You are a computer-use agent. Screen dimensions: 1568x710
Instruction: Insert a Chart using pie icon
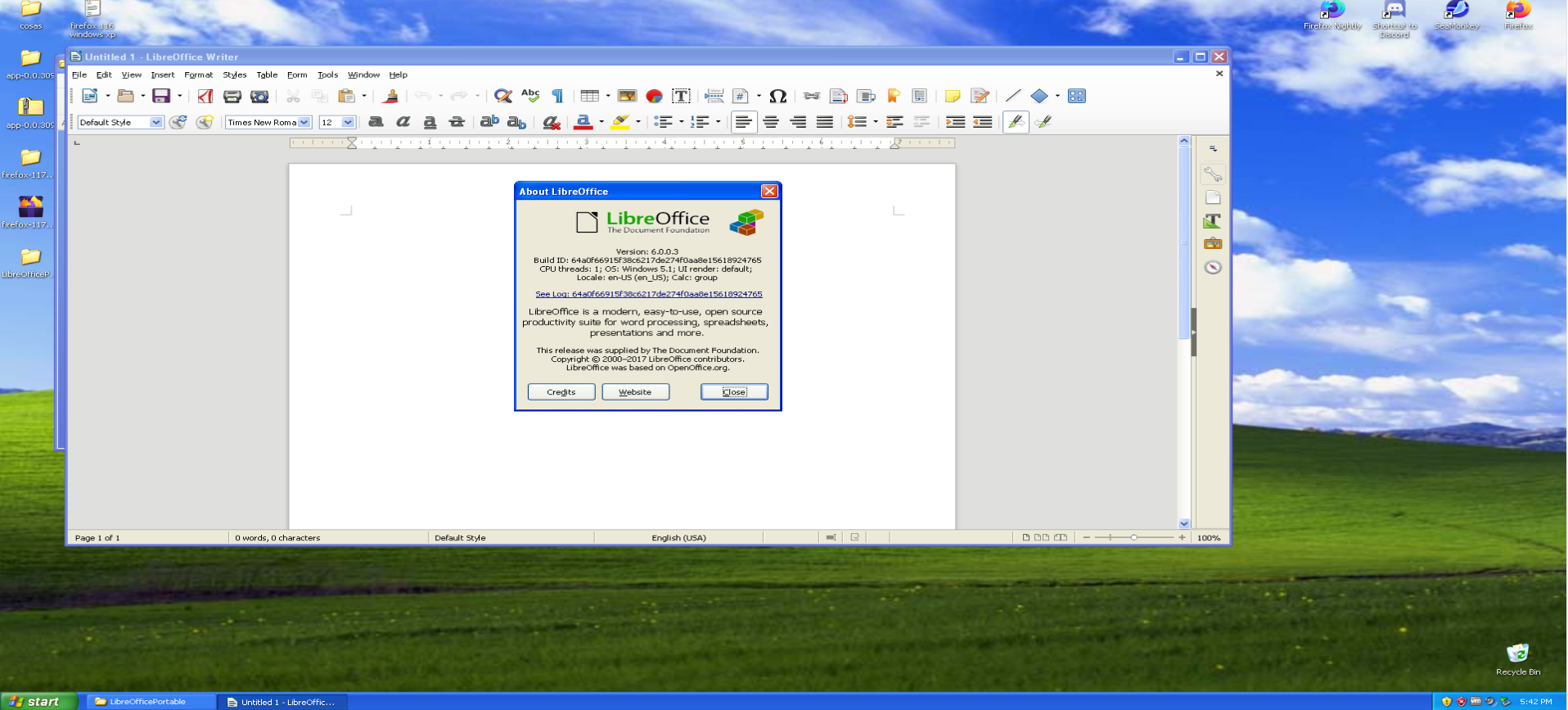point(654,96)
